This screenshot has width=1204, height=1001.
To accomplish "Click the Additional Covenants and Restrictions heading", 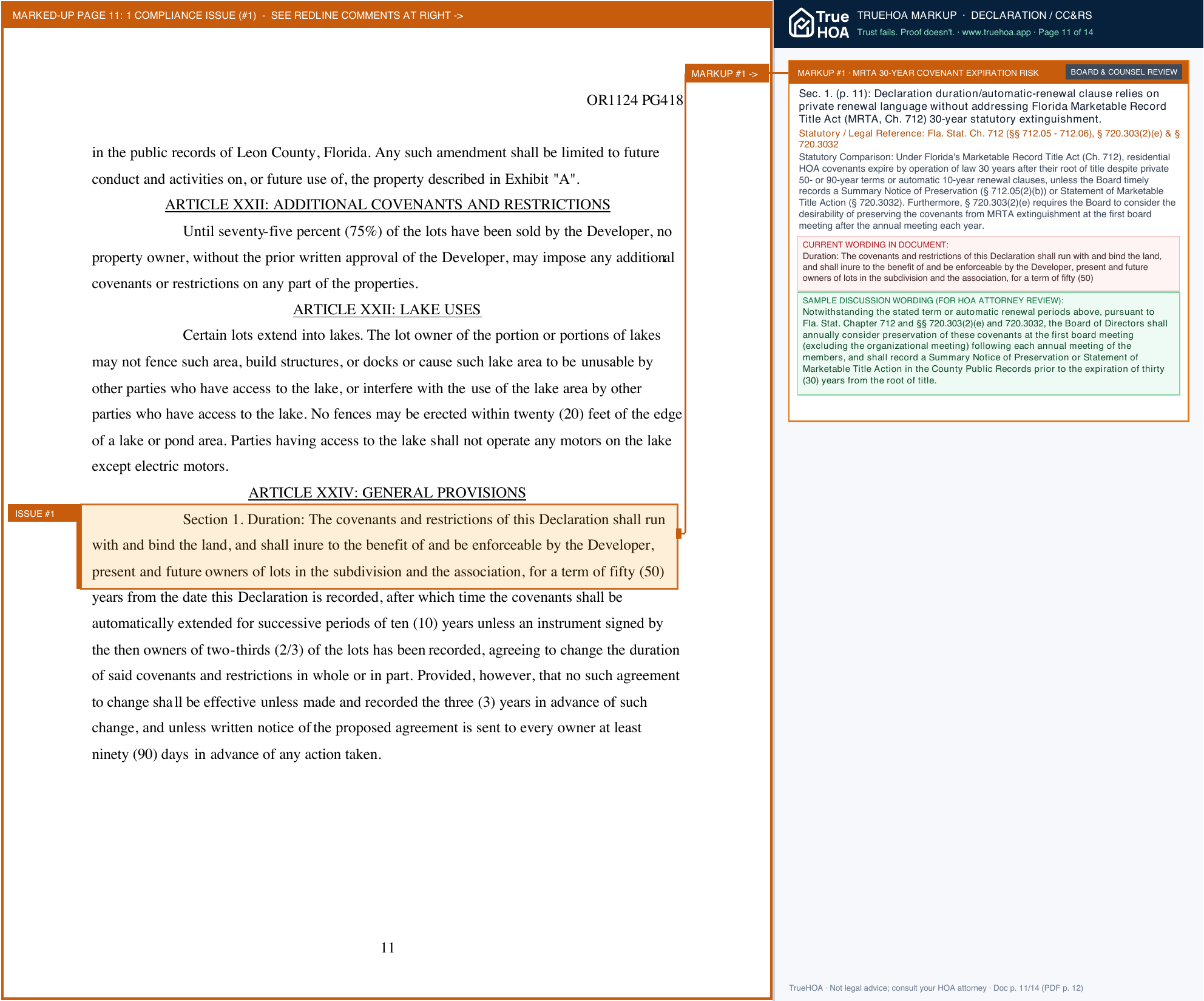I will [387, 204].
